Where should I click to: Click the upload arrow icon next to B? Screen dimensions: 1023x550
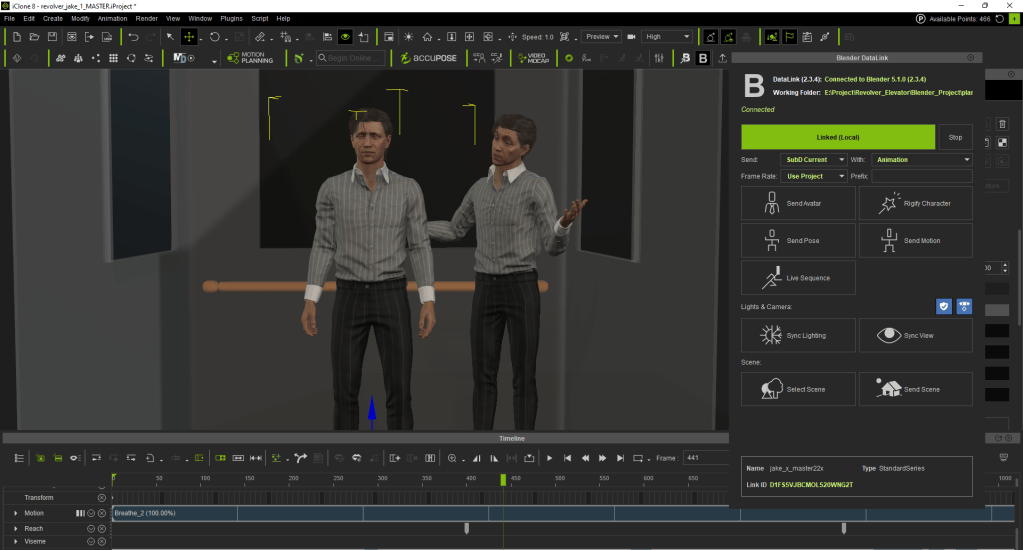(x=722, y=58)
